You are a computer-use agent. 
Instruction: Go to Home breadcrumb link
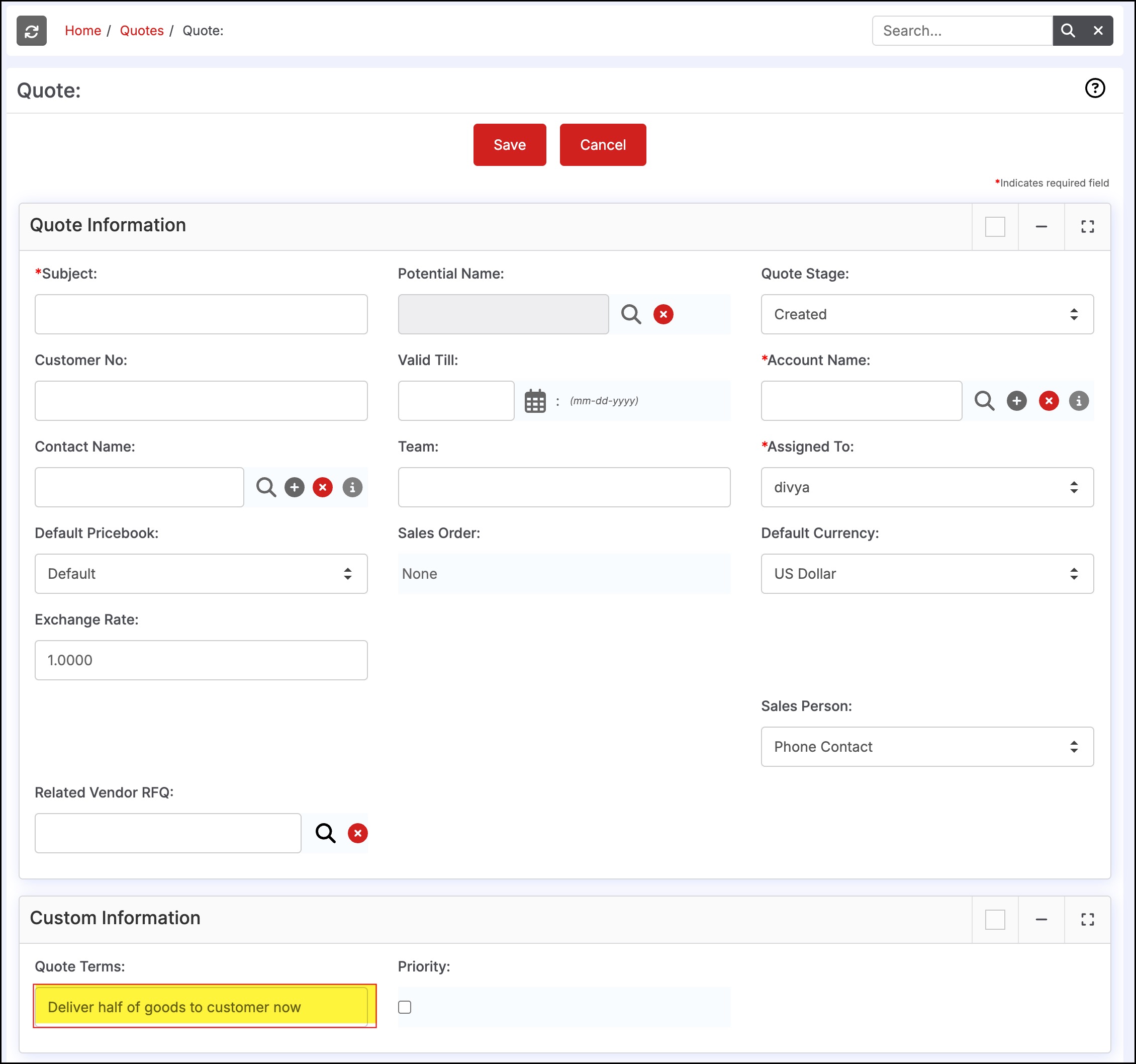[83, 31]
